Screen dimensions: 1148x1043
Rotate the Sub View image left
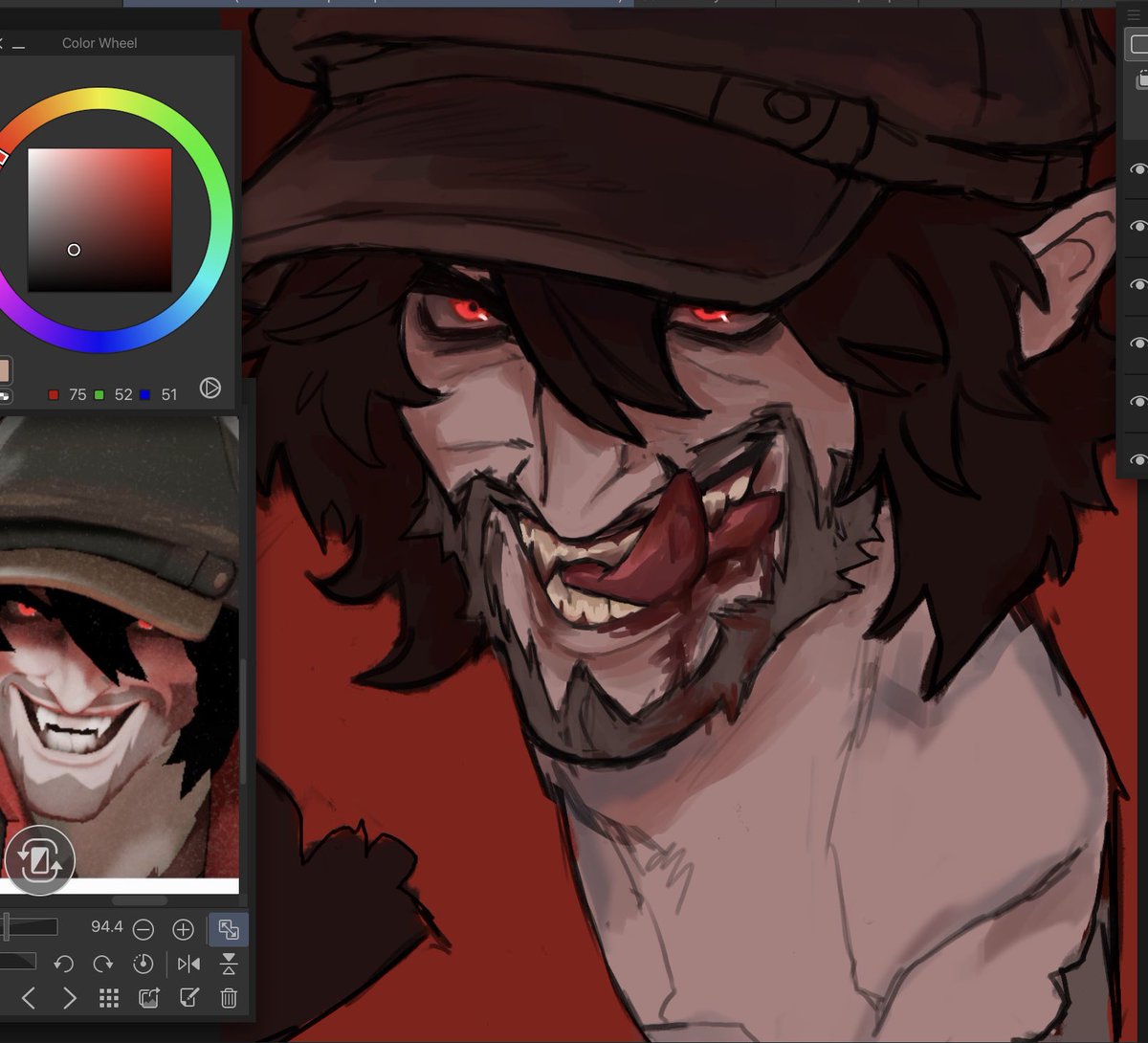click(63, 964)
